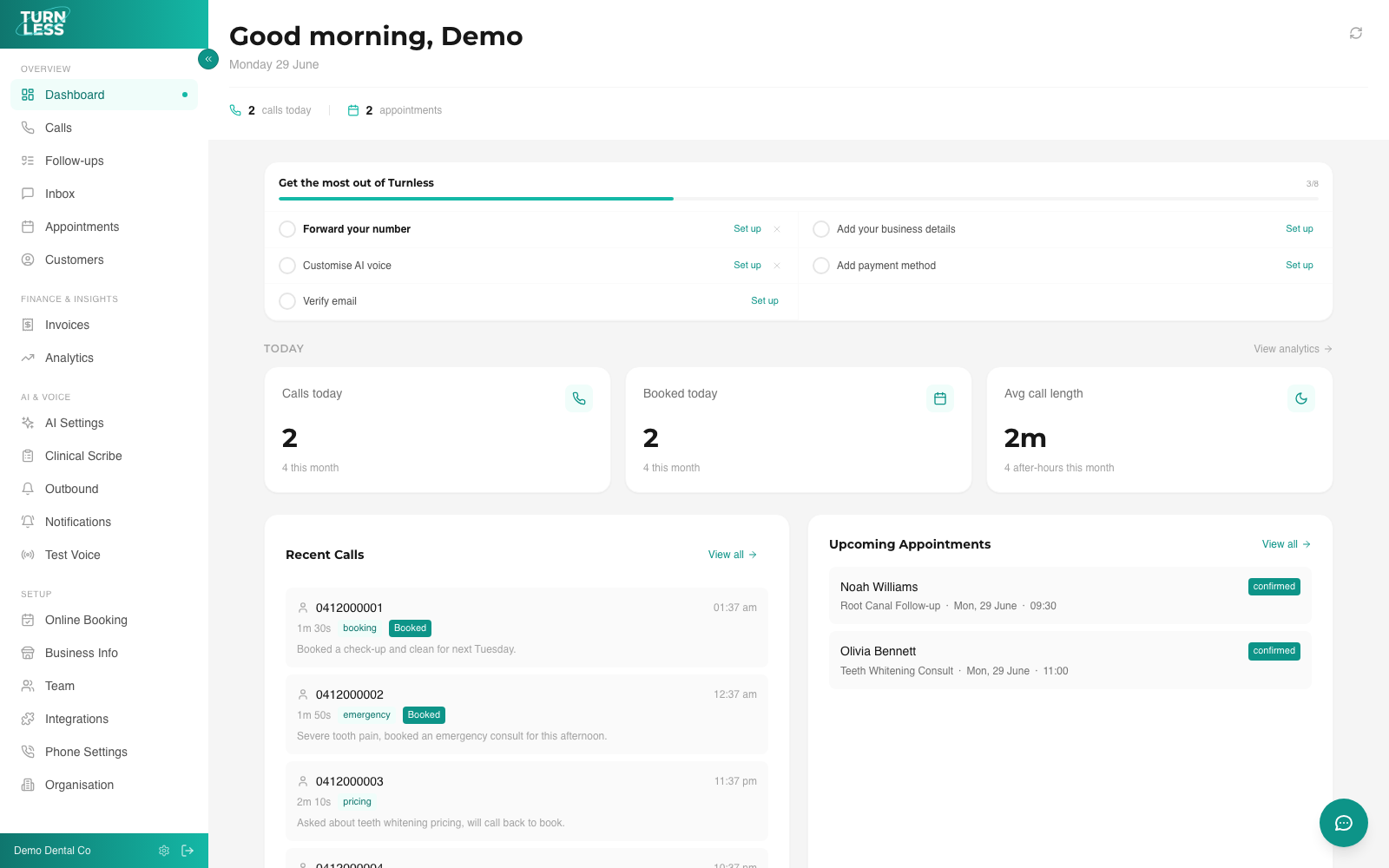Screen dimensions: 1389x868
Task: Click the Phone Settings icon
Action: pyautogui.click(x=28, y=752)
